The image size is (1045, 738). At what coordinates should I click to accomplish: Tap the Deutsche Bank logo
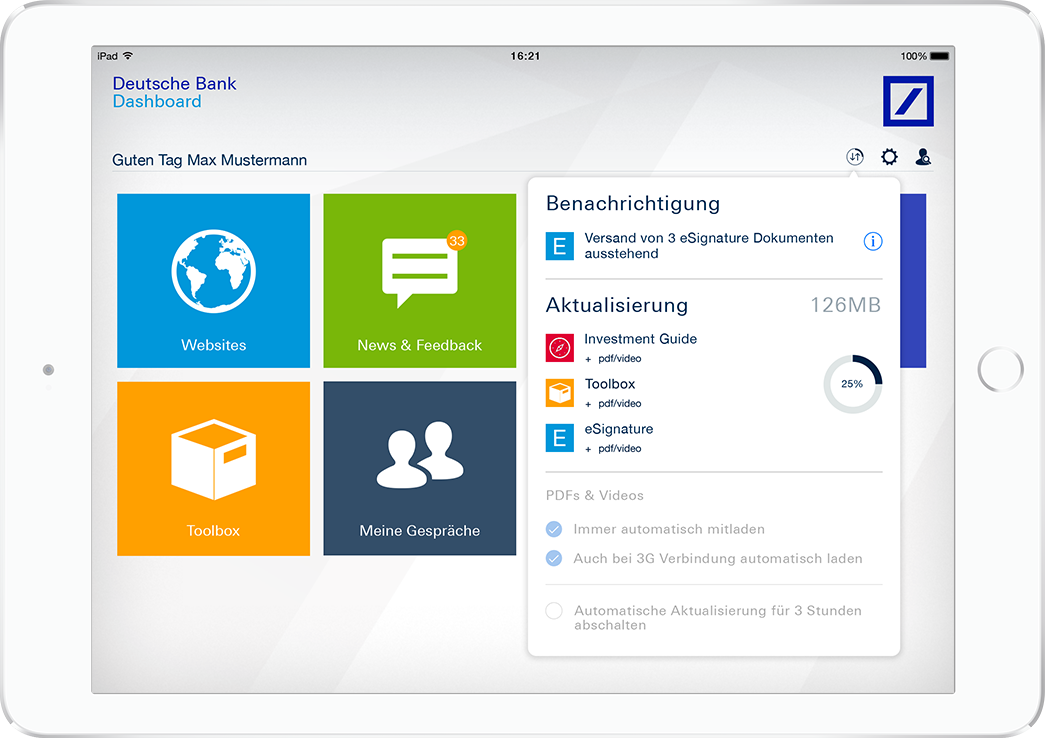[x=908, y=101]
